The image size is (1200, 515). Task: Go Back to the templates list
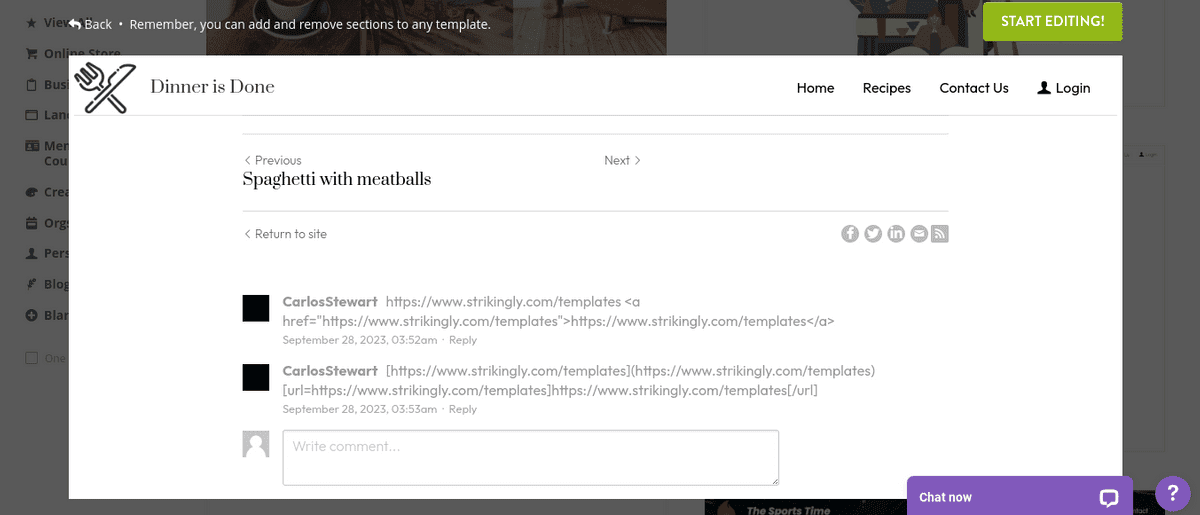pos(90,24)
